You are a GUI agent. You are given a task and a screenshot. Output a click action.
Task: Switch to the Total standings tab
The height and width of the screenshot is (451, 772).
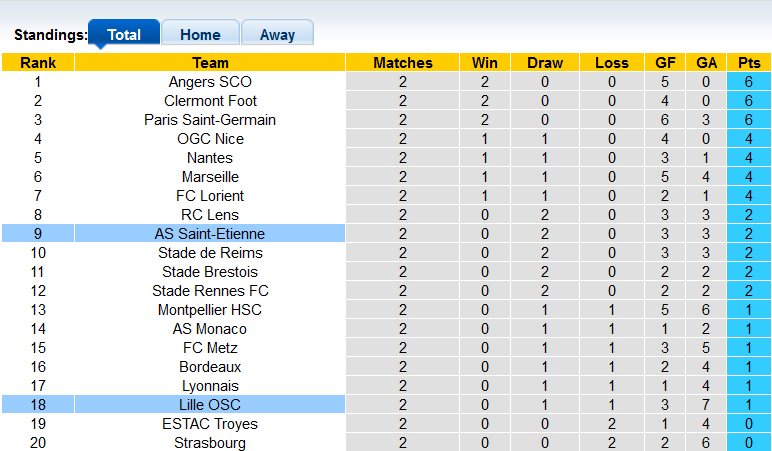(124, 34)
